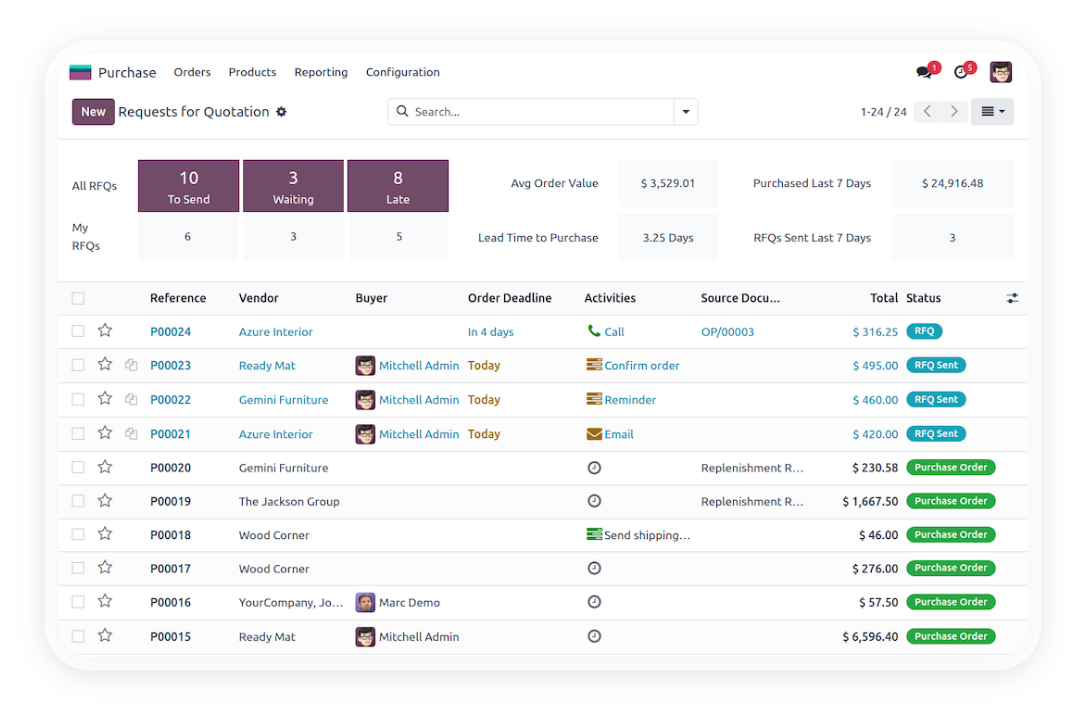This screenshot has height=720, width=1086.
Task: Click the New button
Action: click(93, 112)
